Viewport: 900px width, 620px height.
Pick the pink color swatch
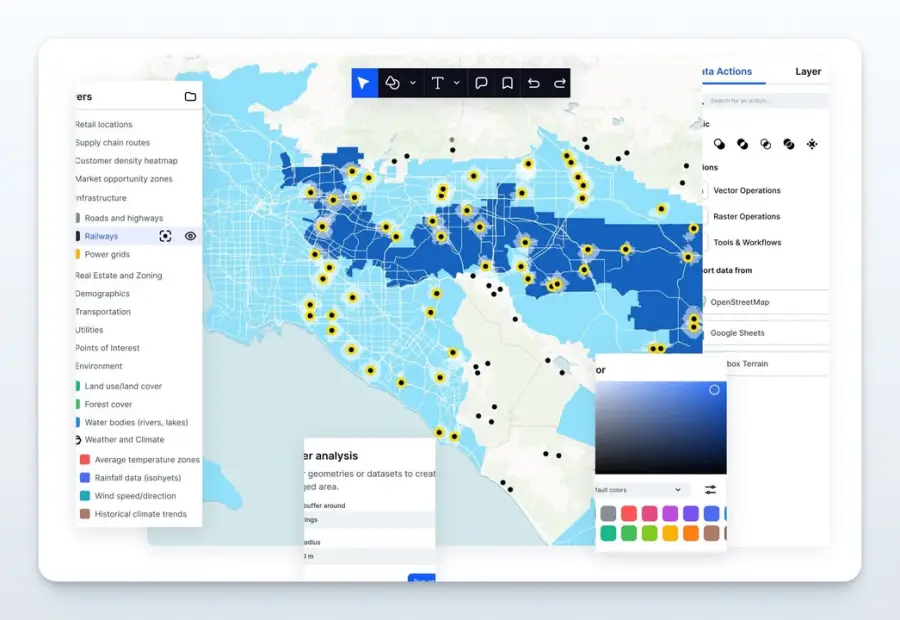[649, 513]
